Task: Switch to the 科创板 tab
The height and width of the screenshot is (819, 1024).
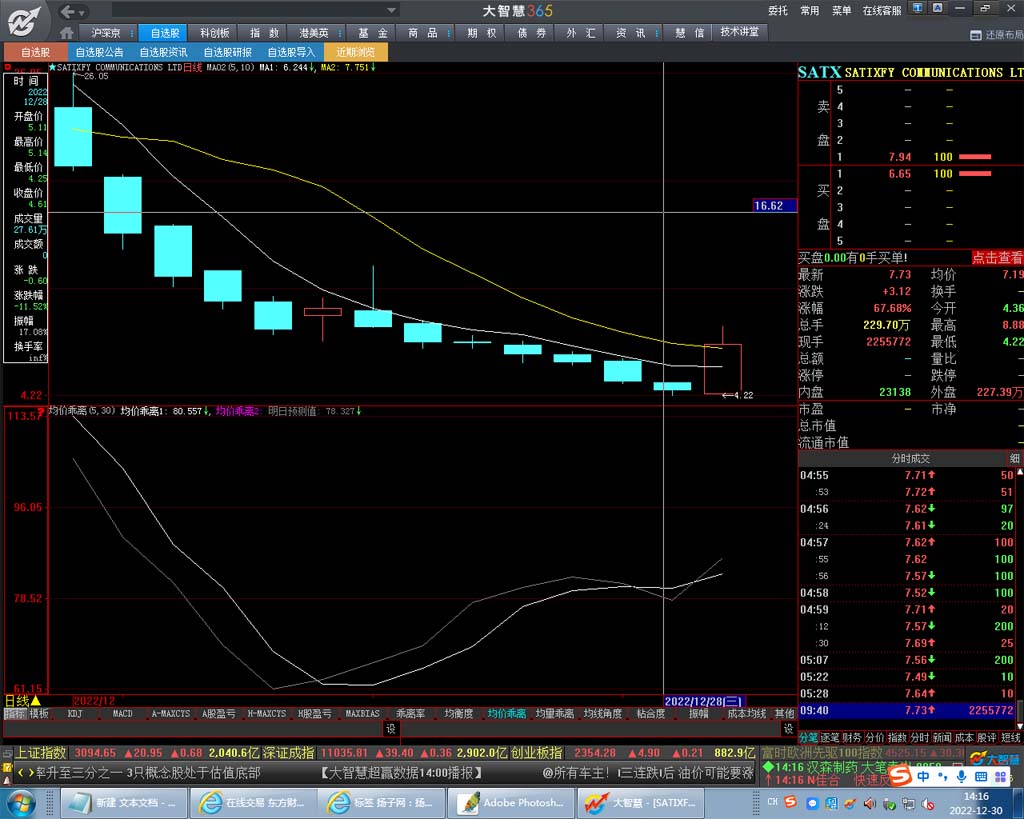Action: coord(214,33)
